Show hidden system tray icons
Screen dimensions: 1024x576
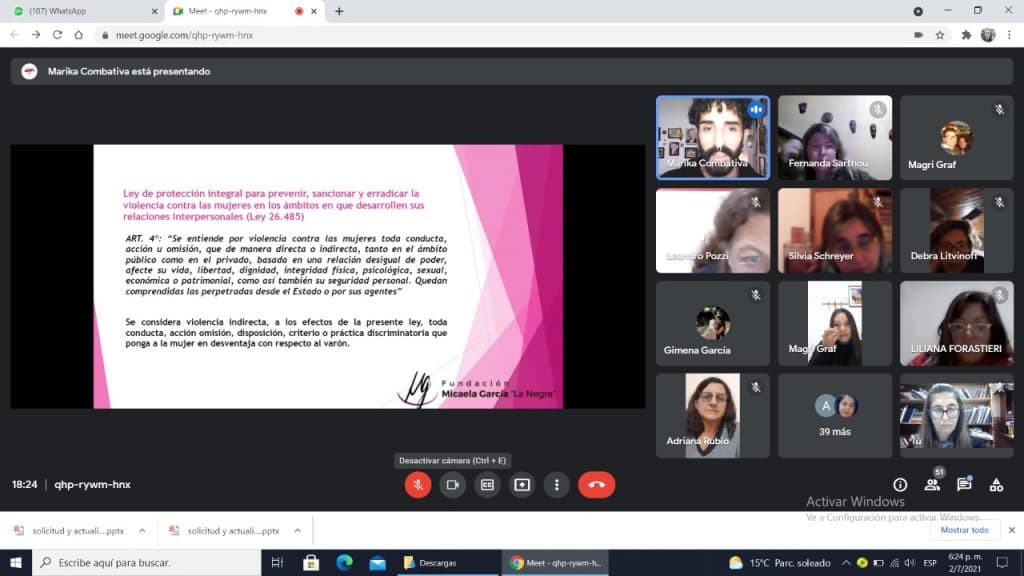coord(846,562)
